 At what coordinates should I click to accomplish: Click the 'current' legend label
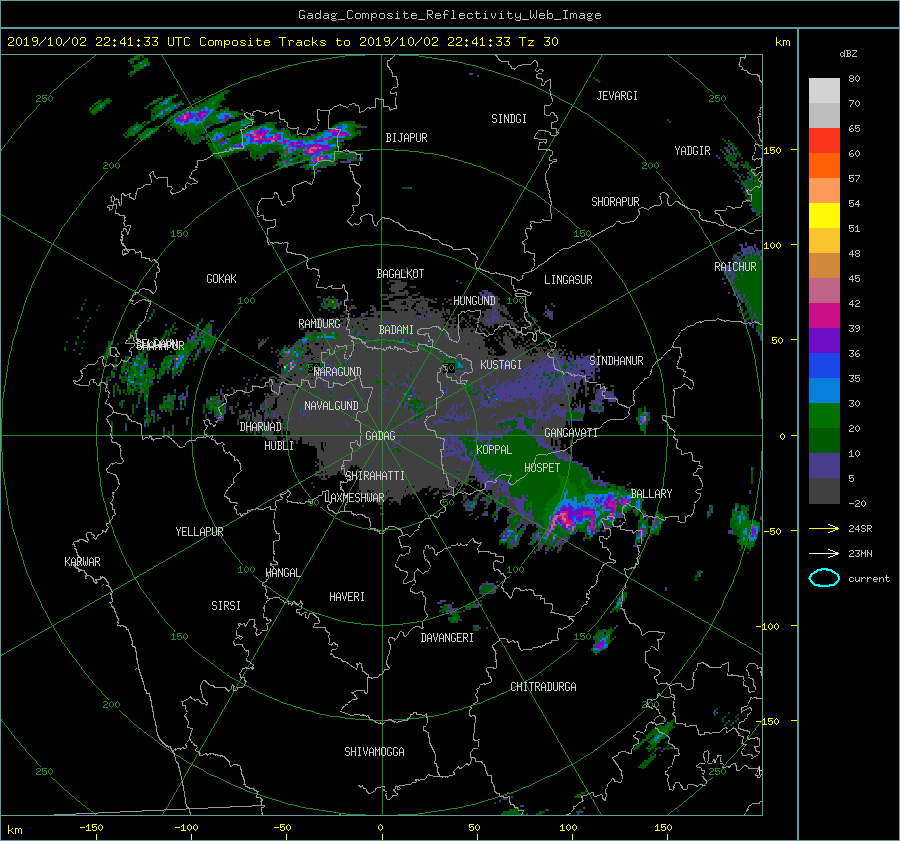(x=868, y=579)
